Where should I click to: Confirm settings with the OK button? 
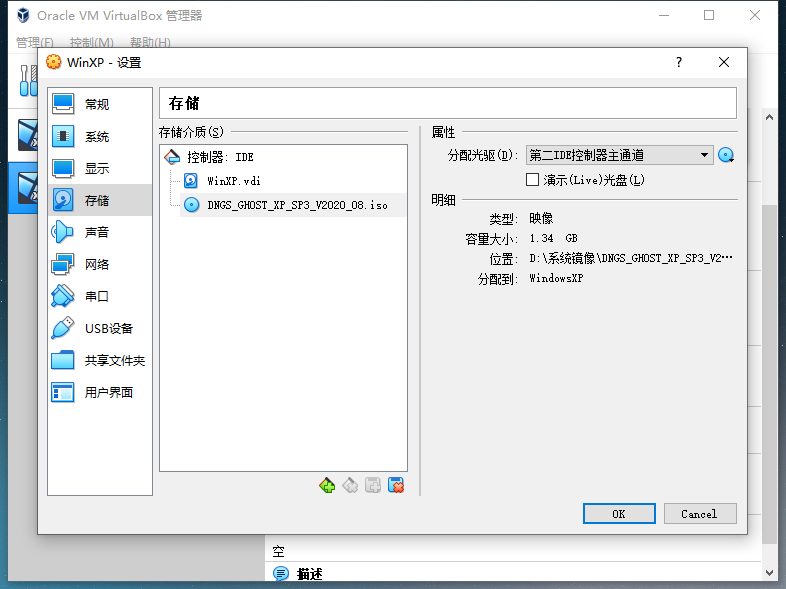point(619,514)
